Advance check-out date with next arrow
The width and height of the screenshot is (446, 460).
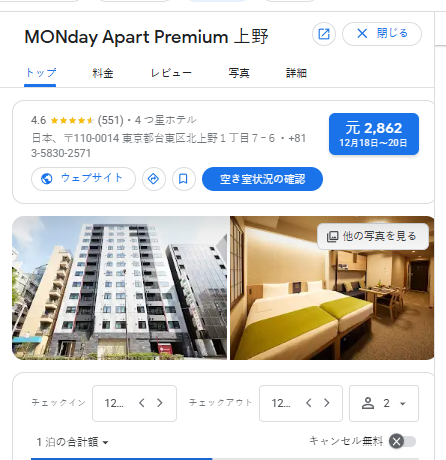(327, 403)
